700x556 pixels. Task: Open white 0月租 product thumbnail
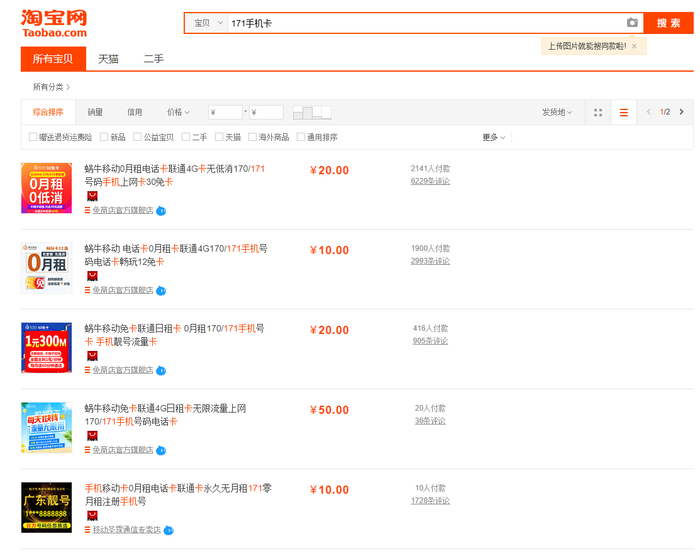[46, 268]
